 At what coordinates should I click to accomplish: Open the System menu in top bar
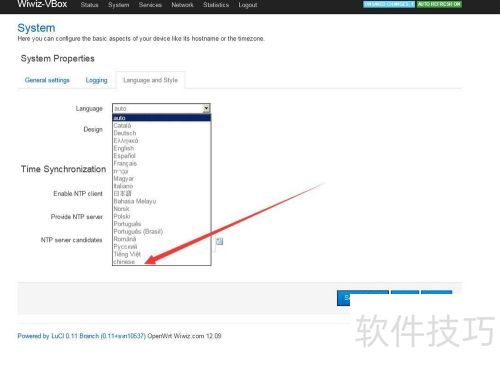pyautogui.click(x=118, y=5)
